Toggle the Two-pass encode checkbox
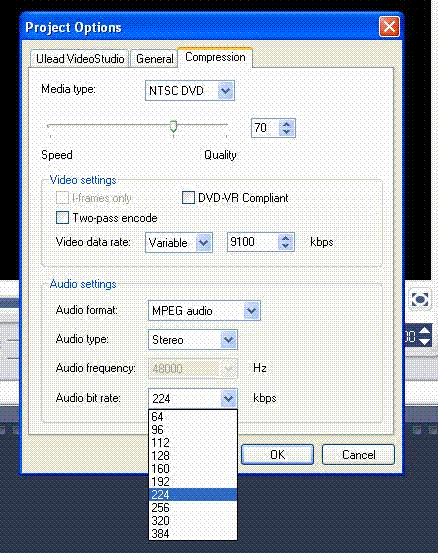The width and height of the screenshot is (438, 553). (62, 218)
